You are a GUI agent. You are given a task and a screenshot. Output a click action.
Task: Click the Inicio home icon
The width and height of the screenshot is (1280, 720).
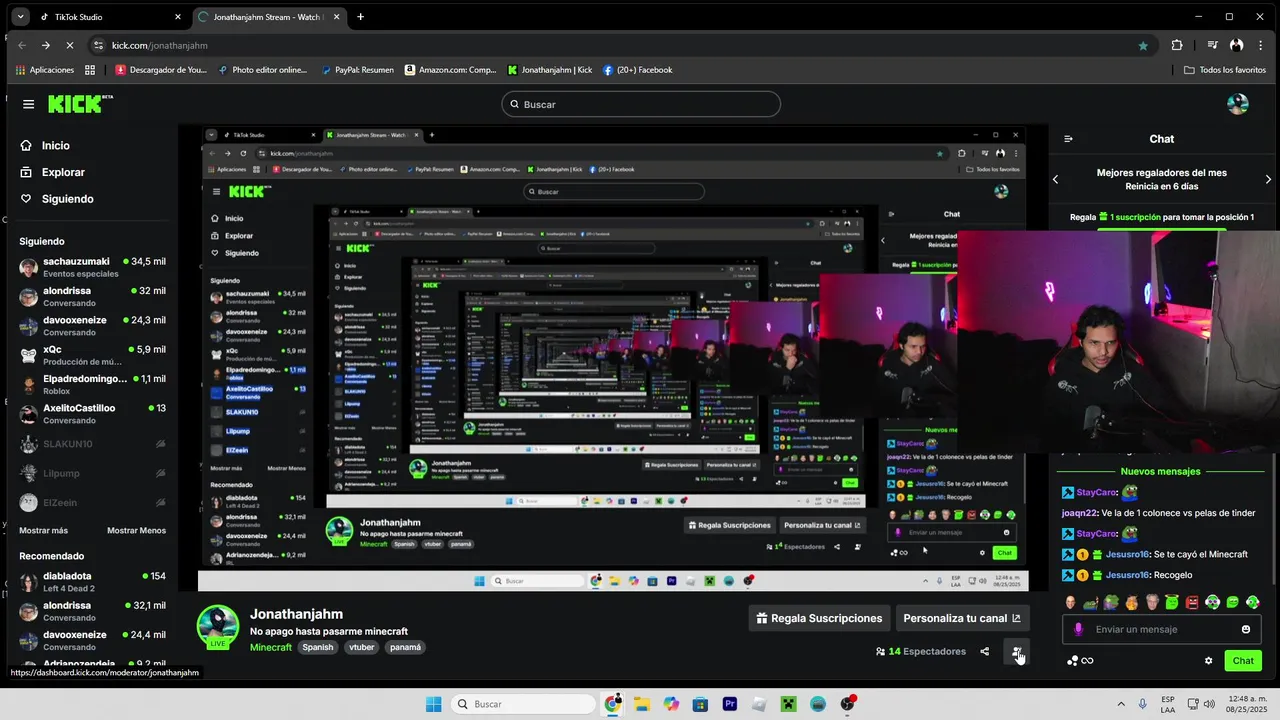tap(27, 146)
